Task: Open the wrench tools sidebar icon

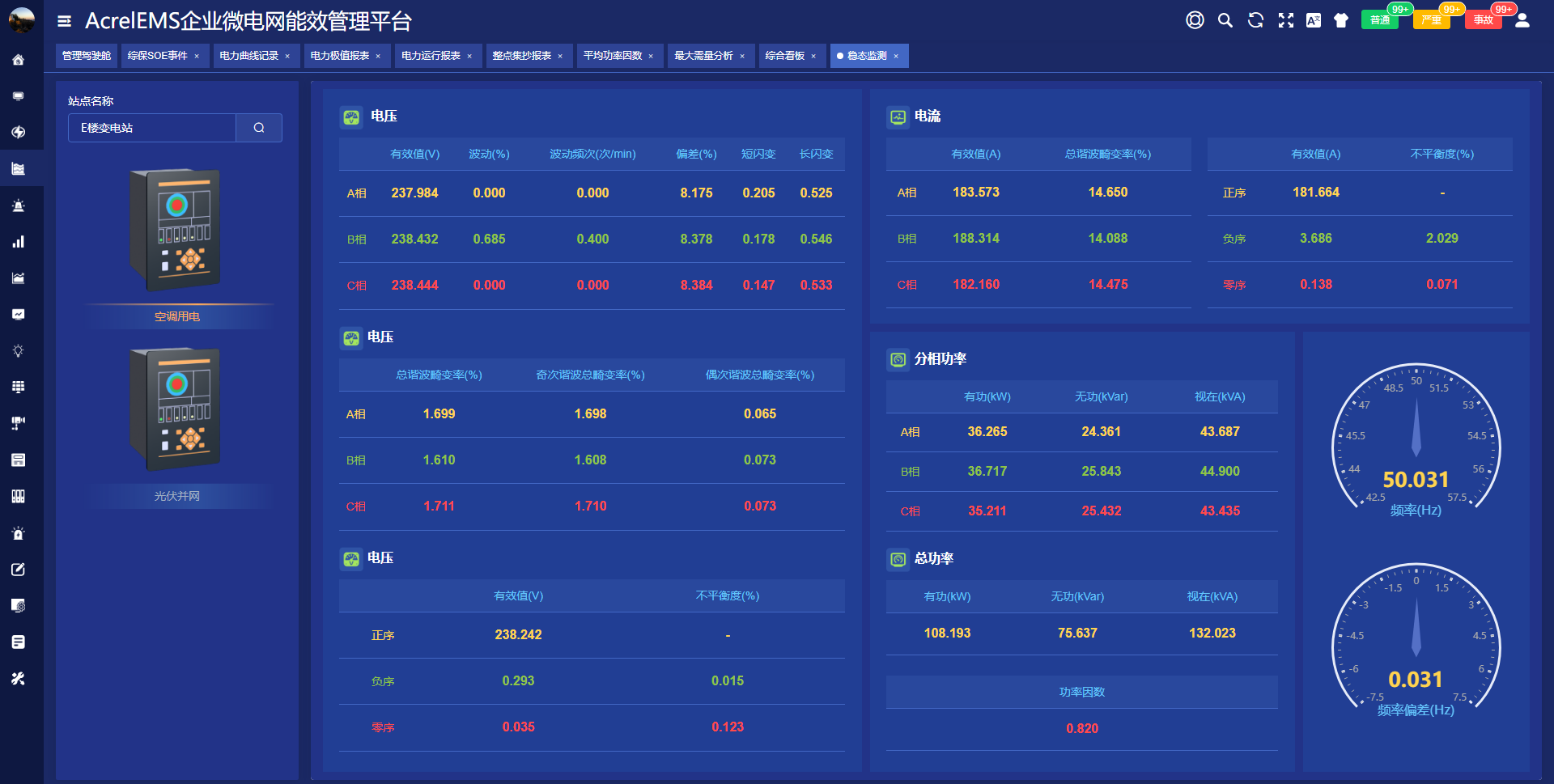Action: coord(18,679)
